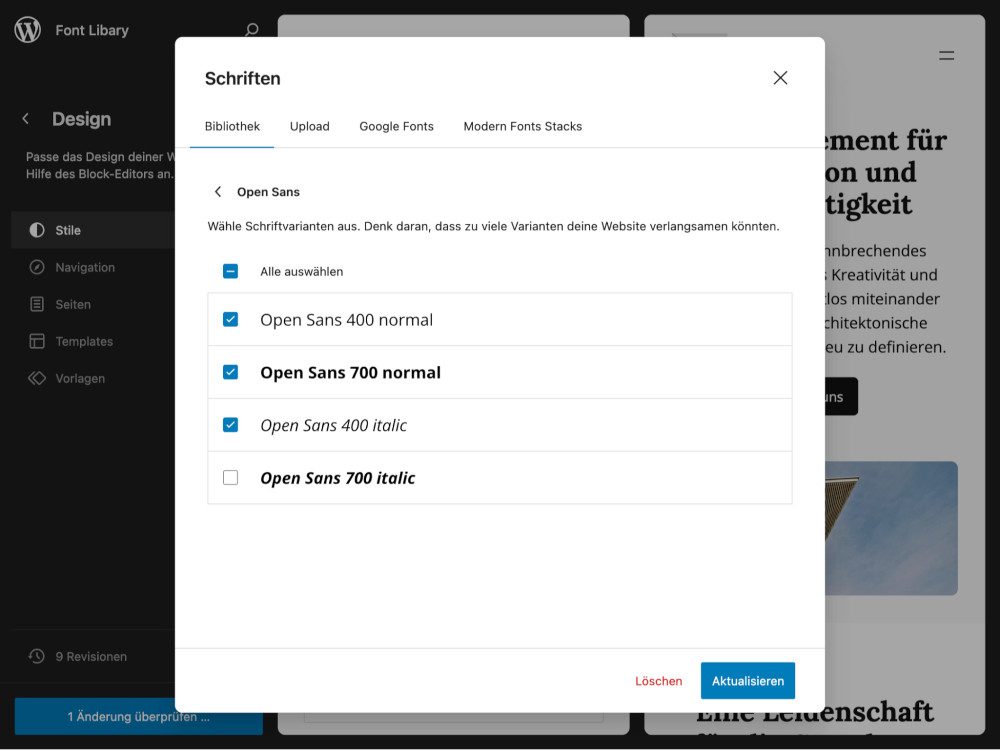Screen dimensions: 1000x750
Task: Click the Stile half-circle icon
Action: [x=37, y=230]
